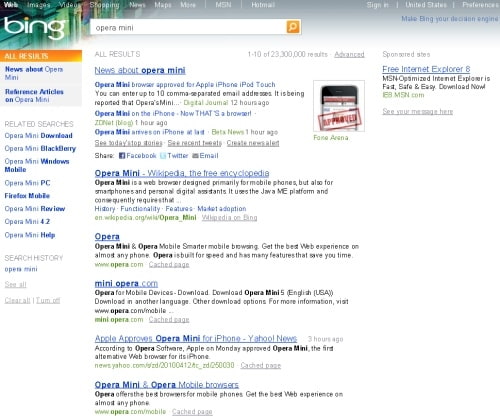Open Opera Mini arrives on iPhone story
The image size is (500, 416).
click(x=150, y=132)
